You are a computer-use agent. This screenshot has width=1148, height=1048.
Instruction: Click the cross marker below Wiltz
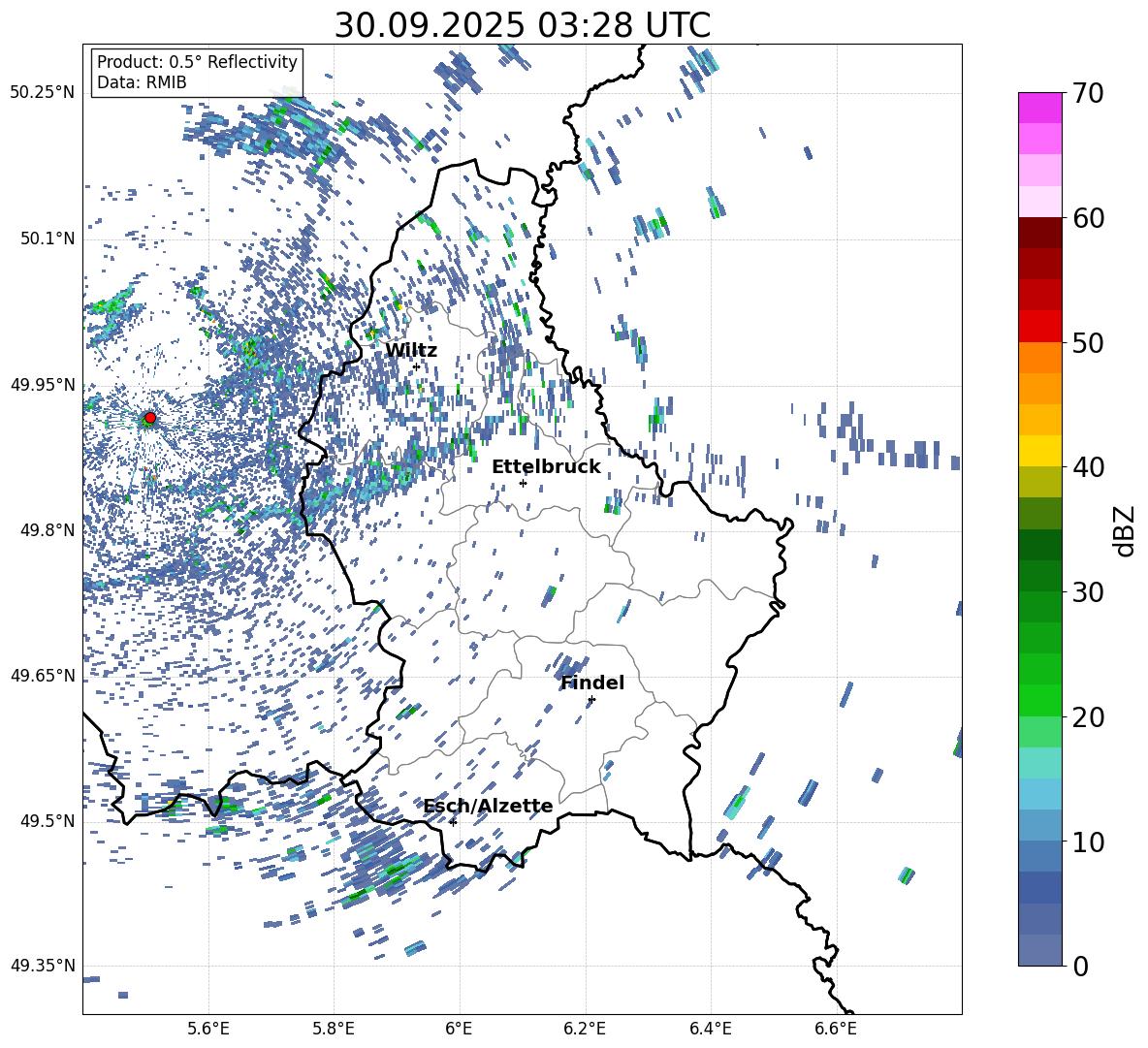click(416, 366)
